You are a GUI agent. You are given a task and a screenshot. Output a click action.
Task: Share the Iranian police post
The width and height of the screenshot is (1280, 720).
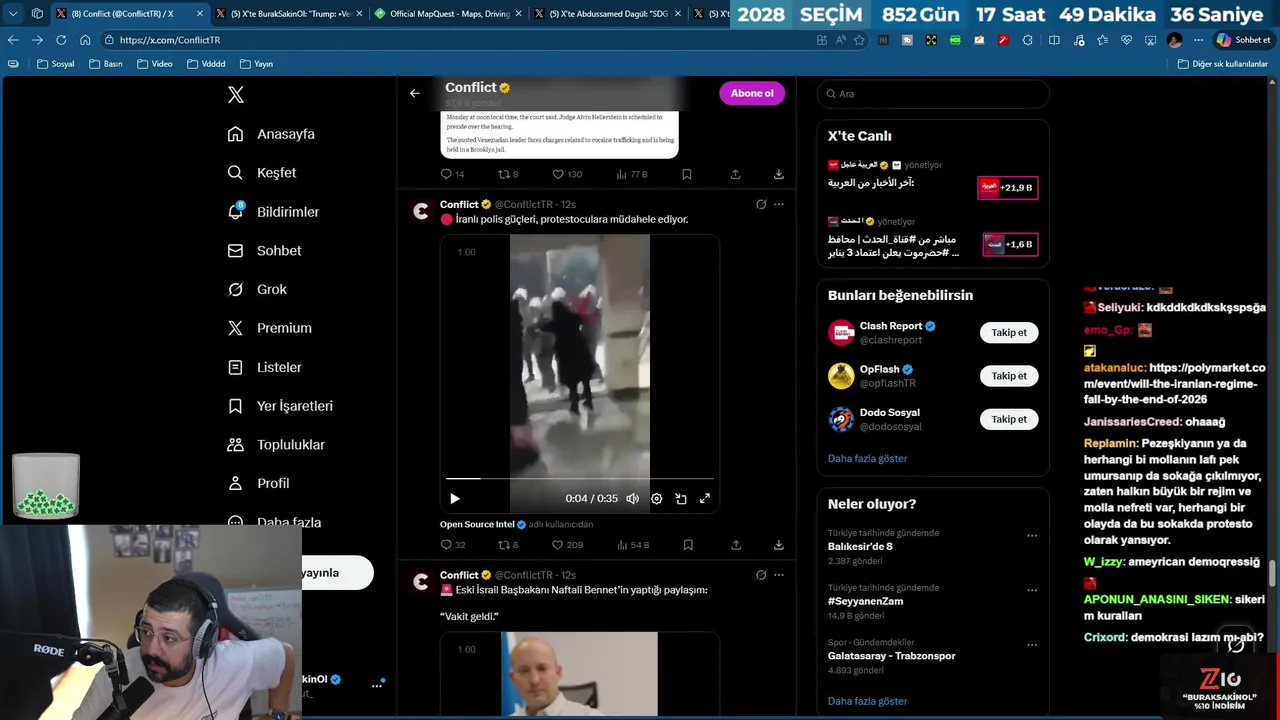[x=736, y=545]
